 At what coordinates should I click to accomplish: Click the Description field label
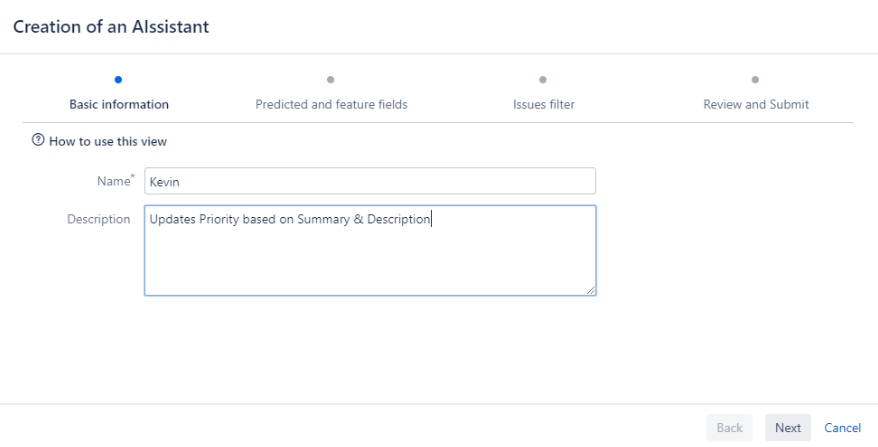98,219
